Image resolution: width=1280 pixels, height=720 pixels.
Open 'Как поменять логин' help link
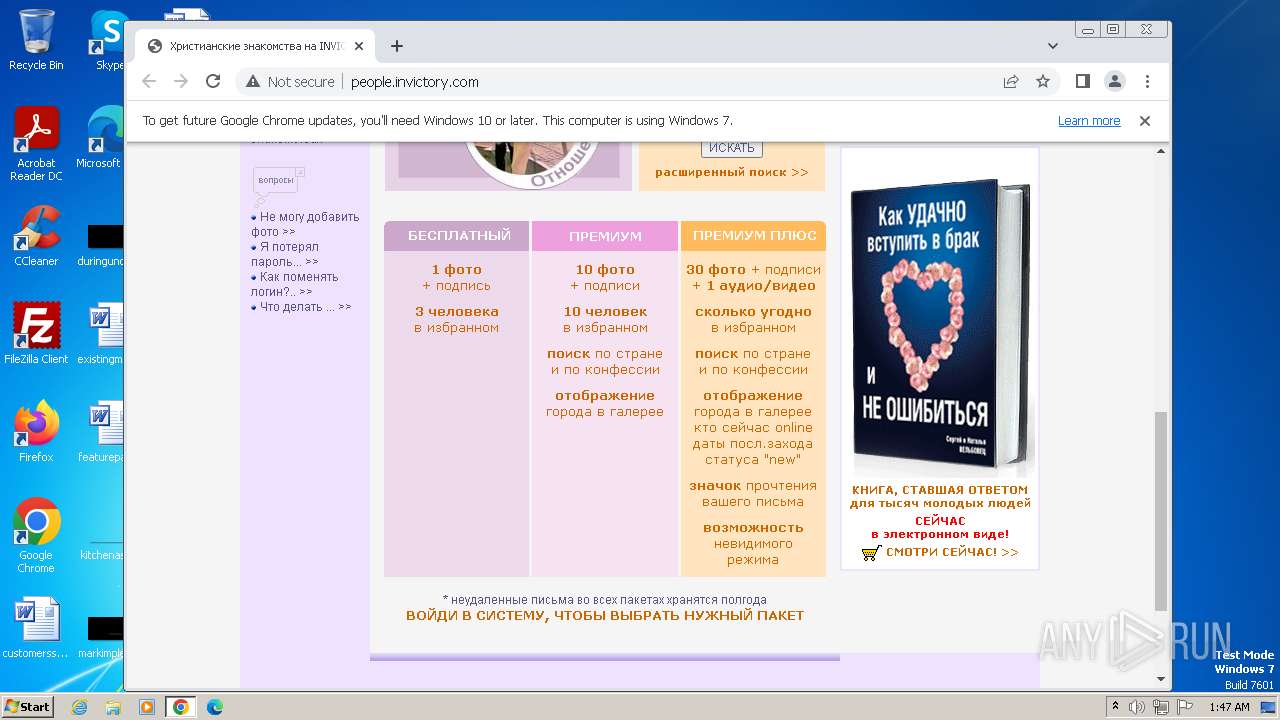[x=295, y=284]
